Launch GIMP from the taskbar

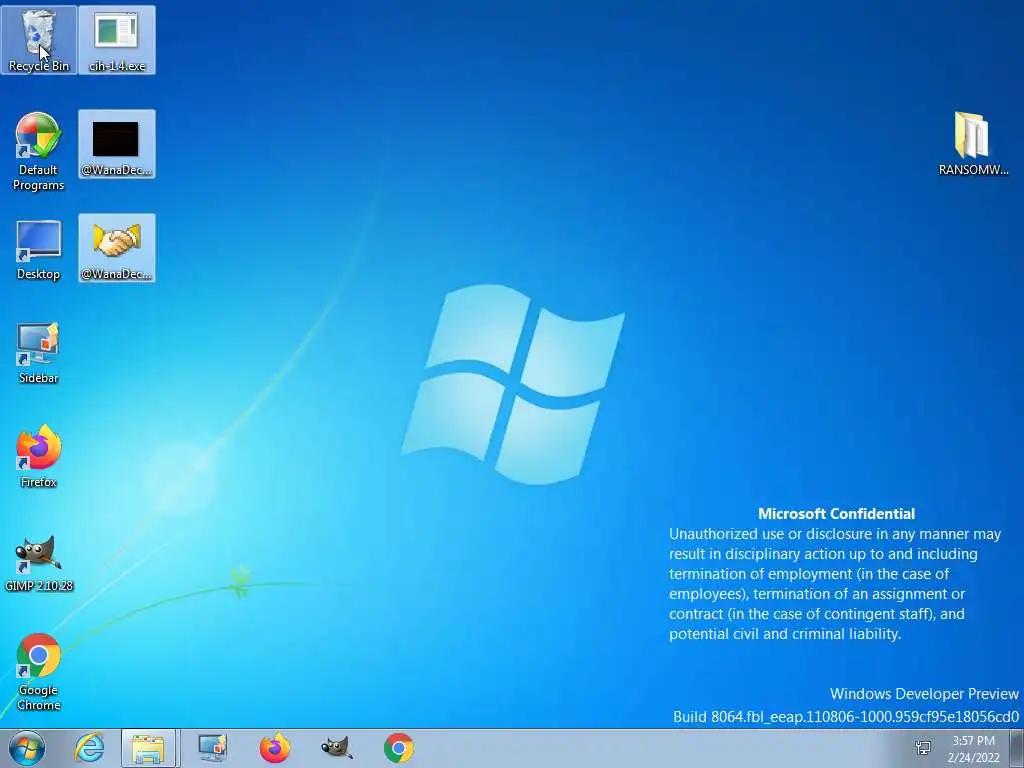pyautogui.click(x=337, y=748)
